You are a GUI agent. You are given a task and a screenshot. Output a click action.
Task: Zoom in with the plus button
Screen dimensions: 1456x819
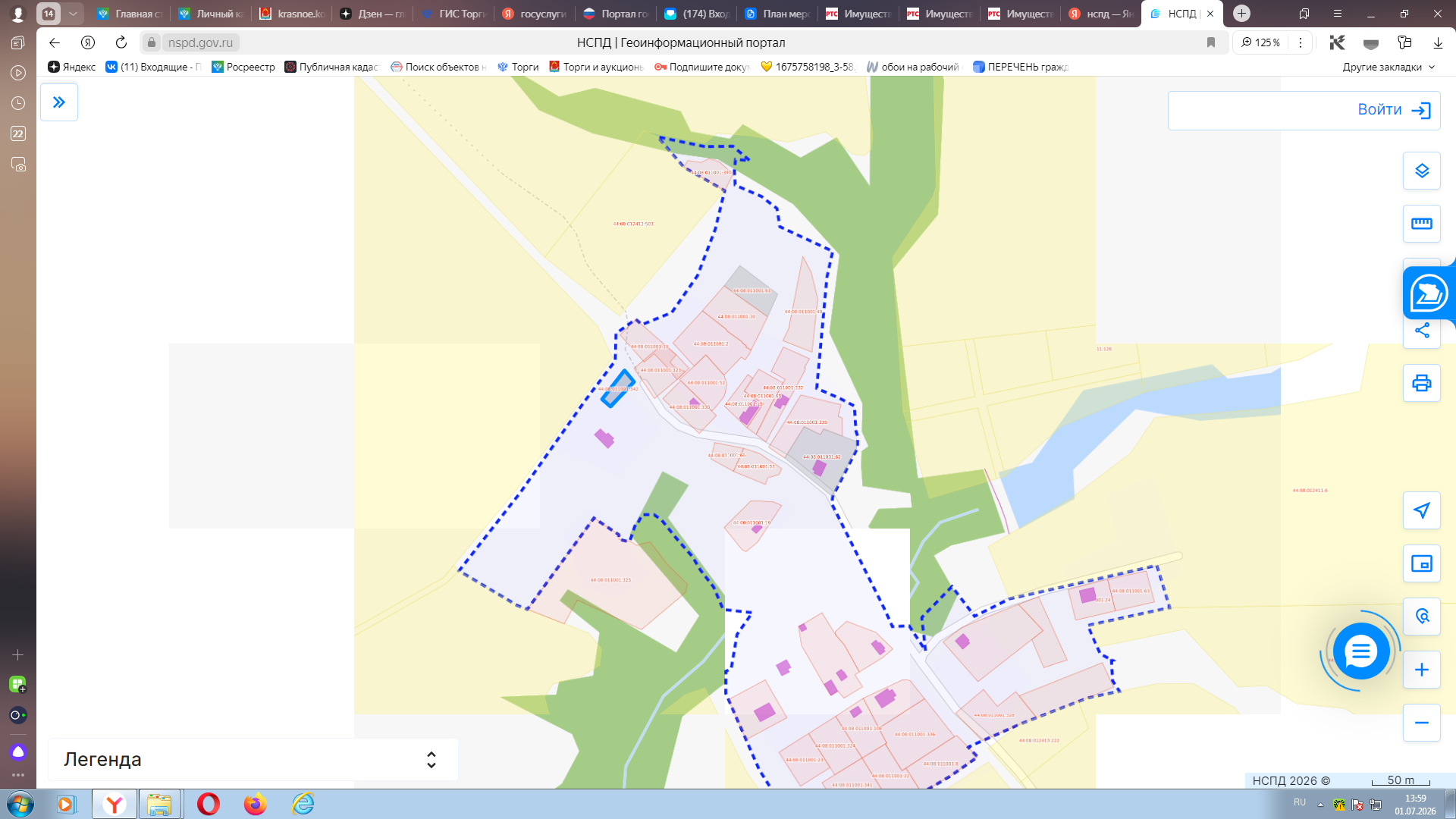pyautogui.click(x=1421, y=670)
